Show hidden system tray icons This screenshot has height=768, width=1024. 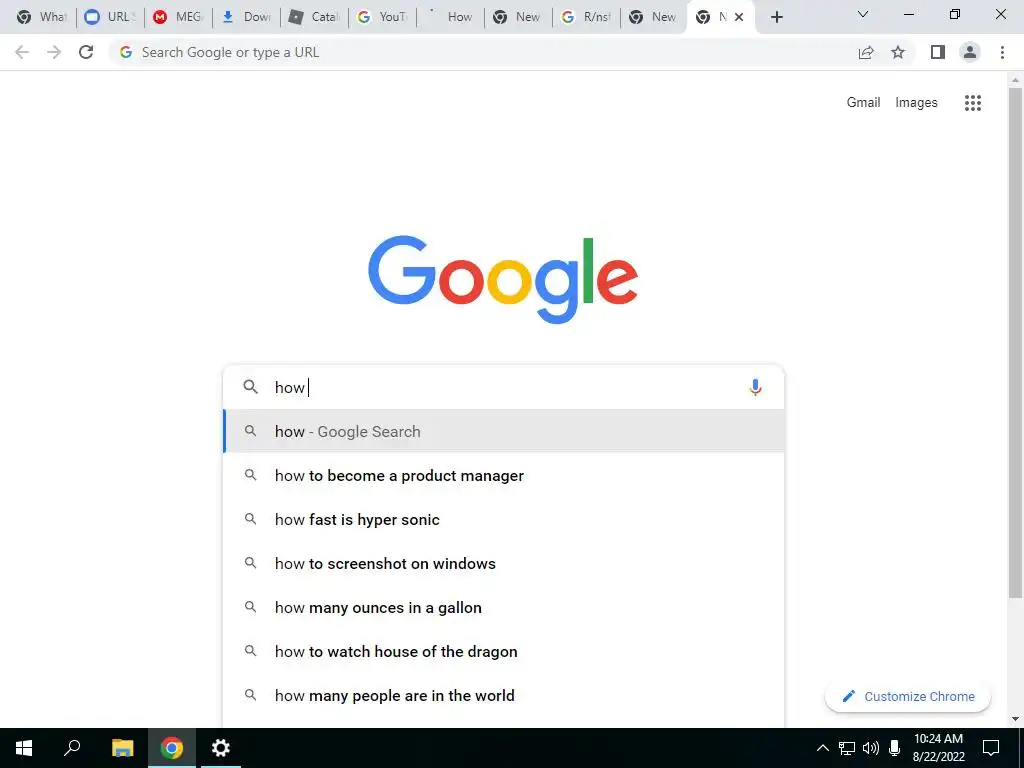coord(823,748)
